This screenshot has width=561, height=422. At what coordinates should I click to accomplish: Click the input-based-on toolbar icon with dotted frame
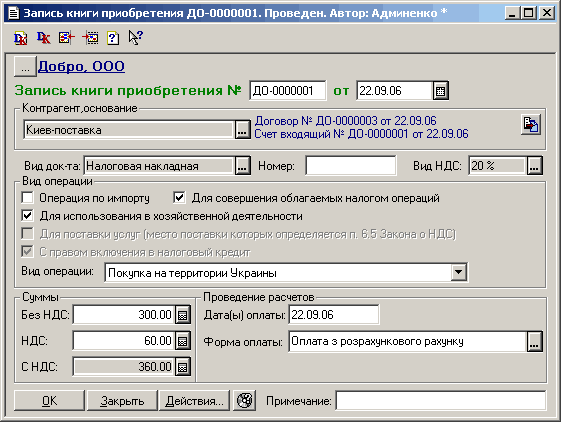pos(90,38)
